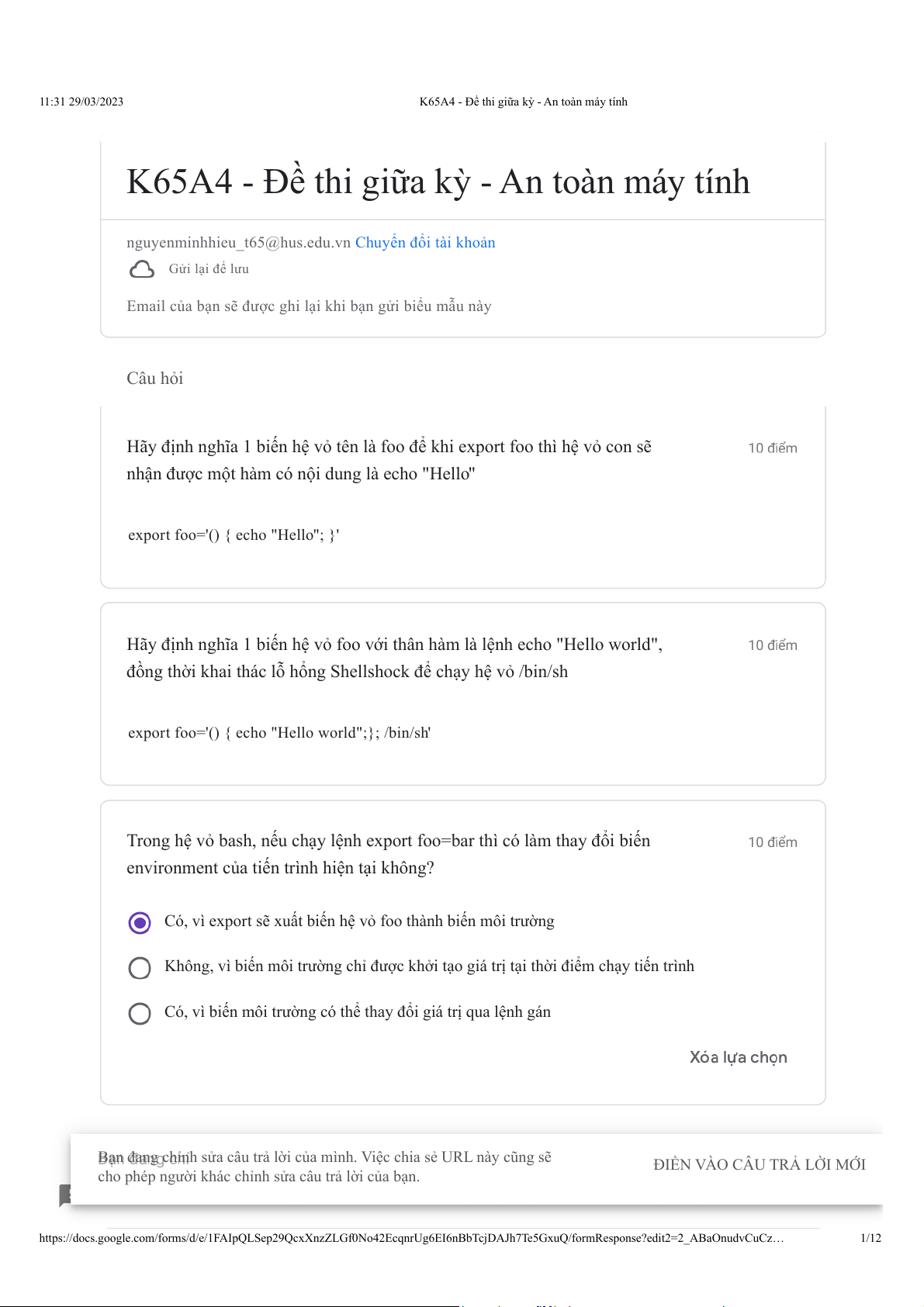Click "ĐIỀN VÀO CÂU TRẢ LỜI MỚI" button
Viewport: 924px width, 1307px height.
759,1164
